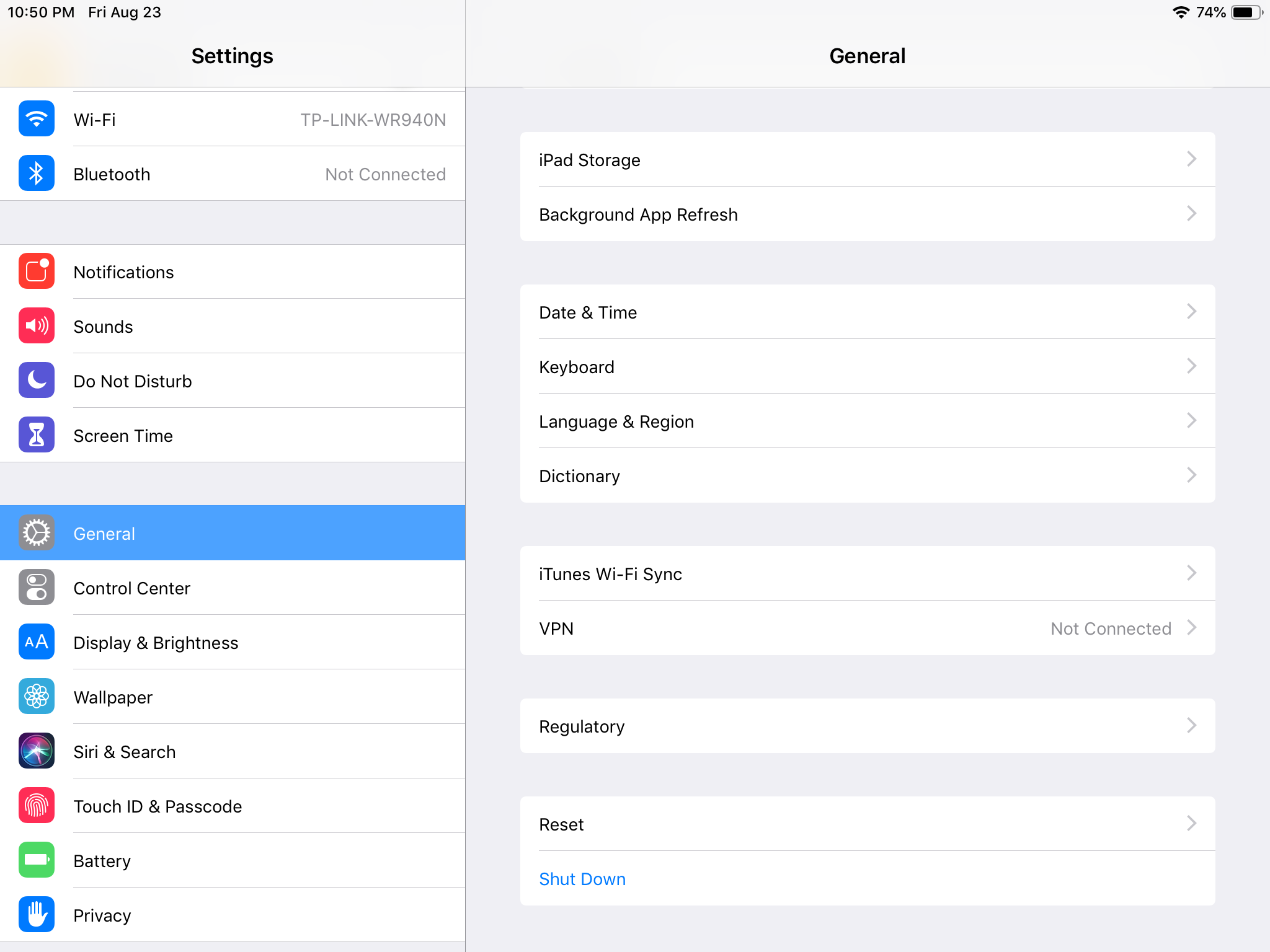Tap the battery indicator in status bar
The width and height of the screenshot is (1270, 952).
(1246, 12)
